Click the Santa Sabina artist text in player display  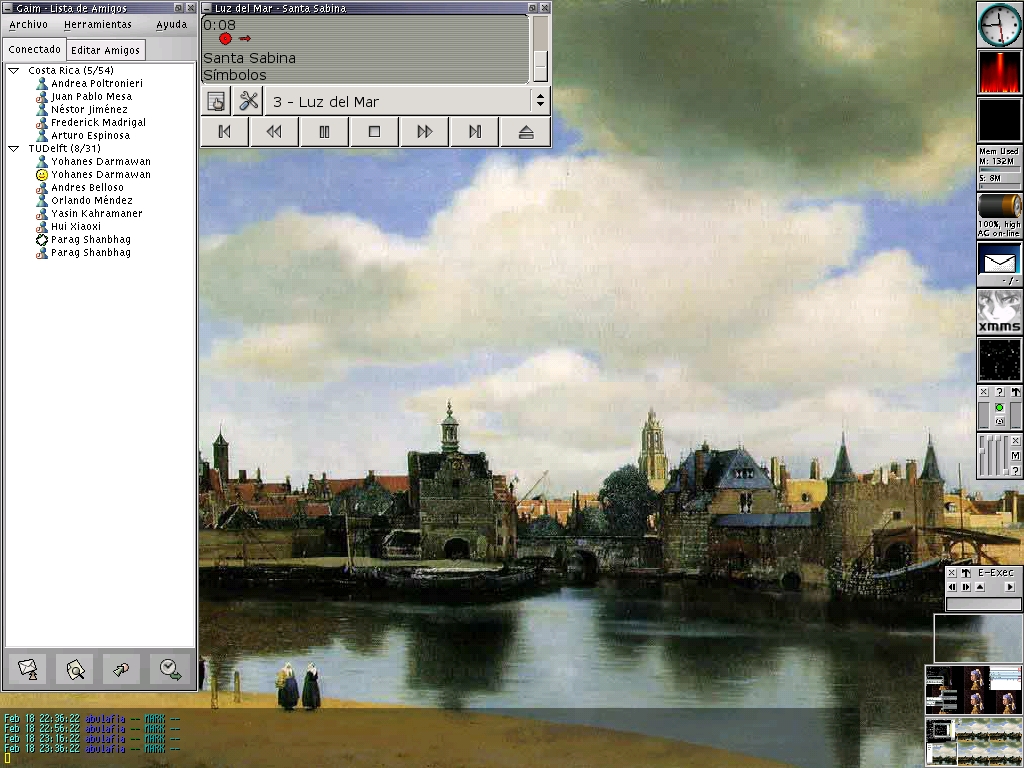tap(249, 58)
